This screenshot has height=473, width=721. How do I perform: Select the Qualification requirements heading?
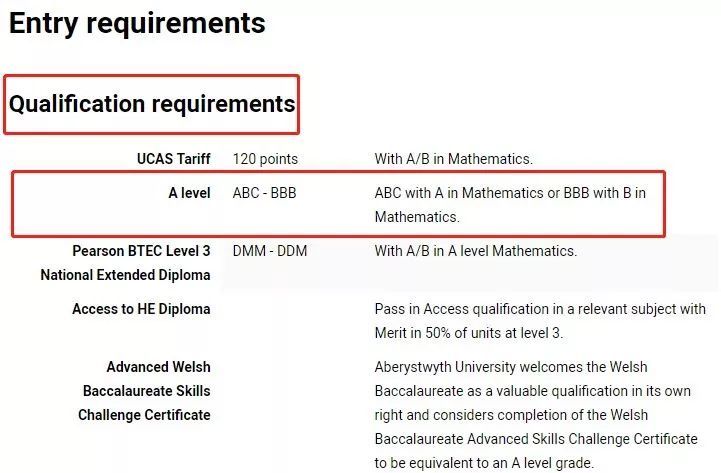pos(152,104)
